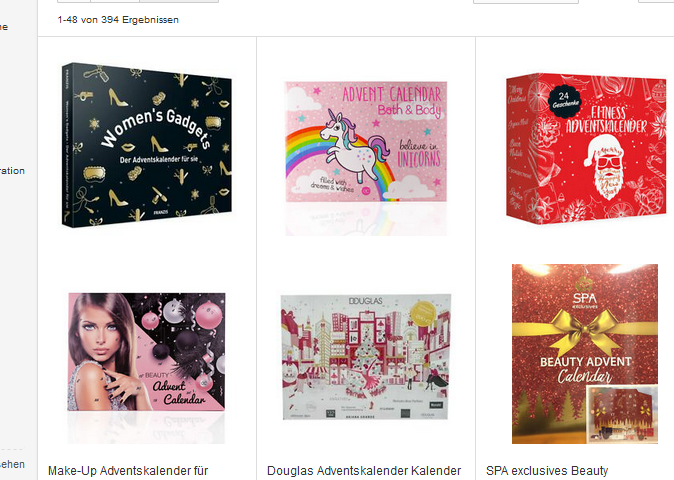Click the small inset photo on SPA calendar
The width and height of the screenshot is (674, 480).
pyautogui.click(x=622, y=414)
